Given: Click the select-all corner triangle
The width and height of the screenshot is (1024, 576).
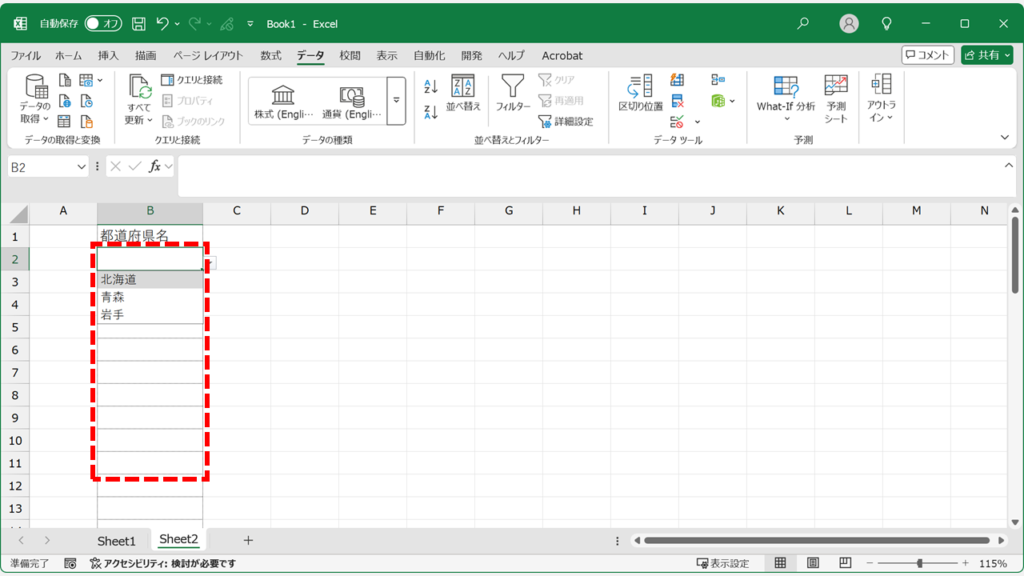Looking at the screenshot, I should [19, 214].
